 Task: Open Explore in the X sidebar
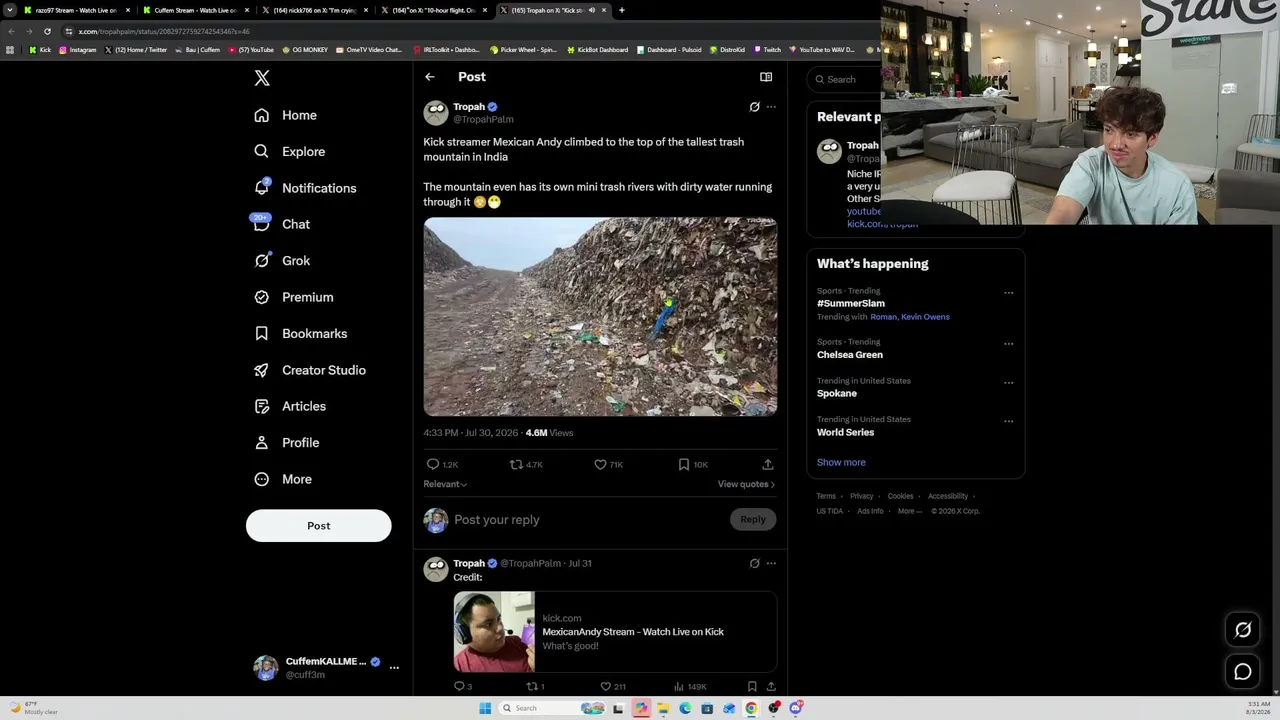(x=290, y=151)
